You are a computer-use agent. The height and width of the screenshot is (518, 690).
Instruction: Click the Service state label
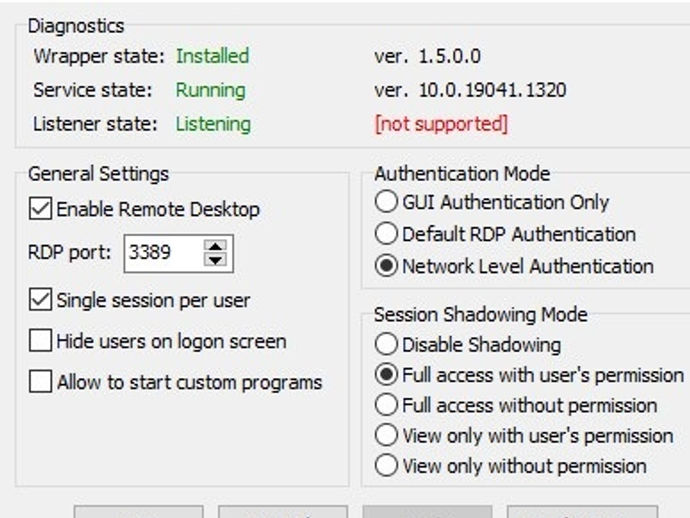pos(93,90)
